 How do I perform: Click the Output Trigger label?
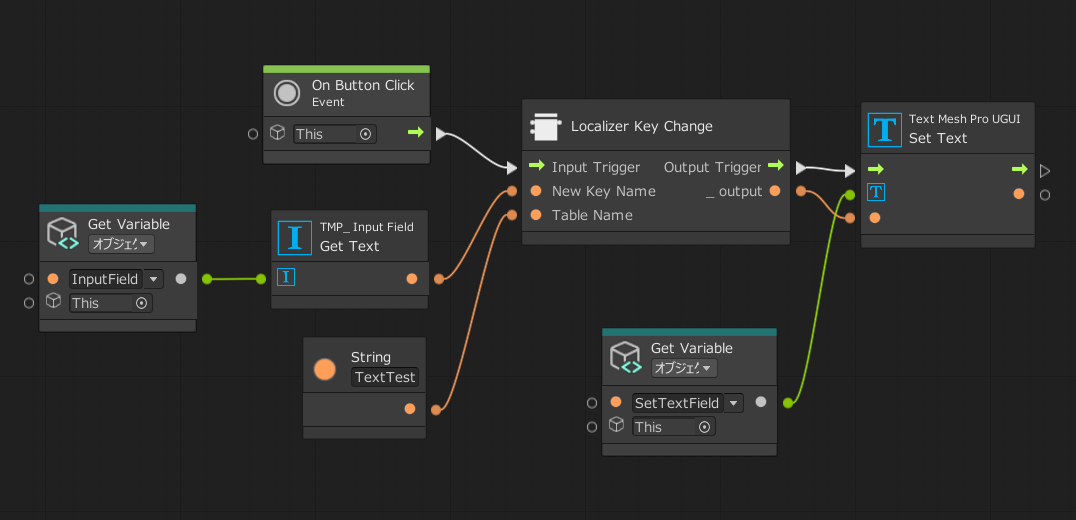[x=712, y=167]
